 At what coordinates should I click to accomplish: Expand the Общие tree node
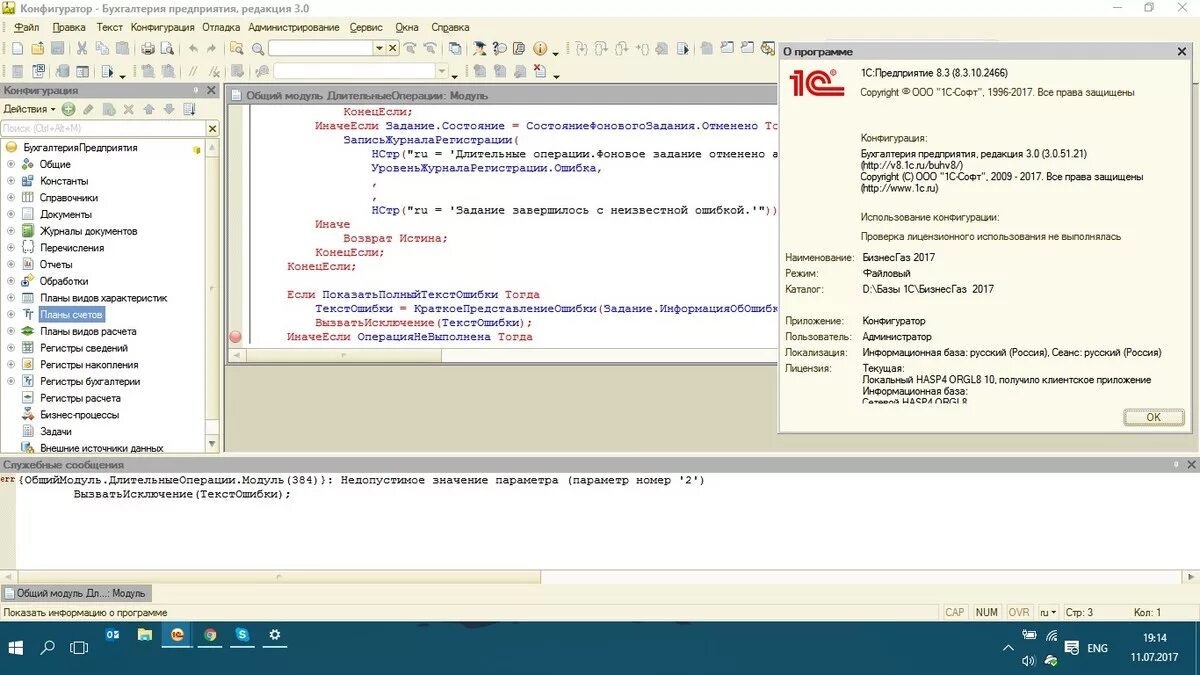11,164
